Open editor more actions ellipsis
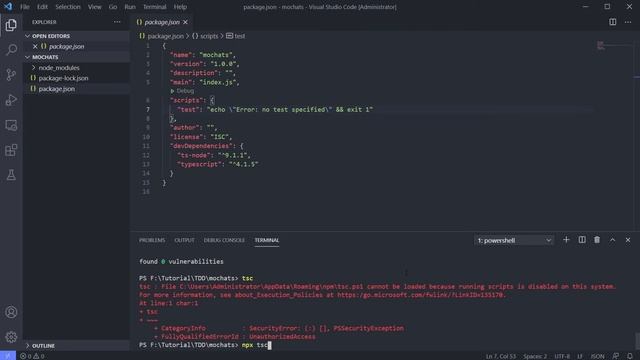 point(628,22)
